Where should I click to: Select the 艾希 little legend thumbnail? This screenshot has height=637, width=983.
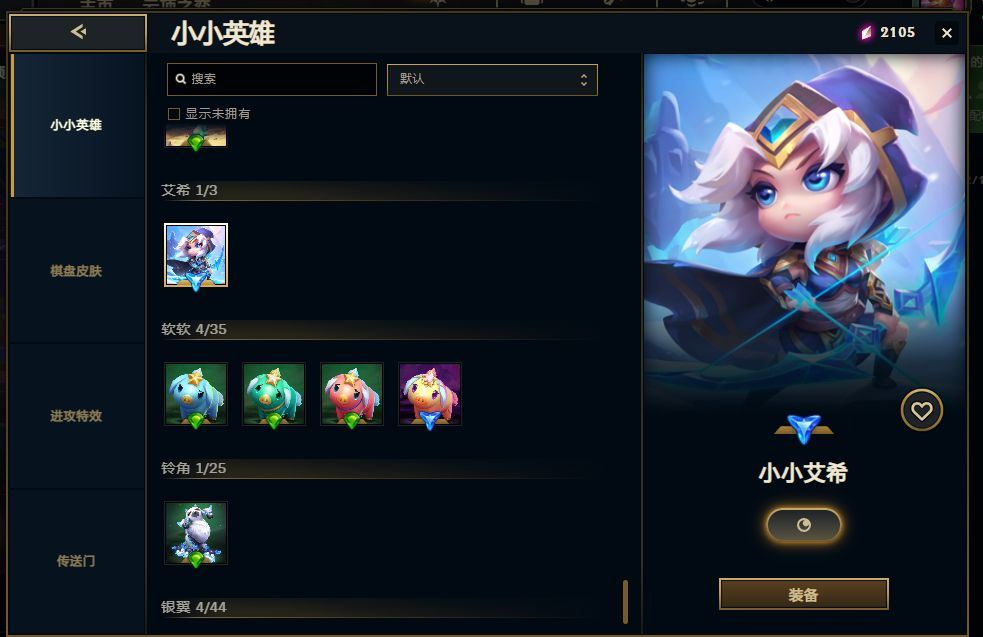196,255
